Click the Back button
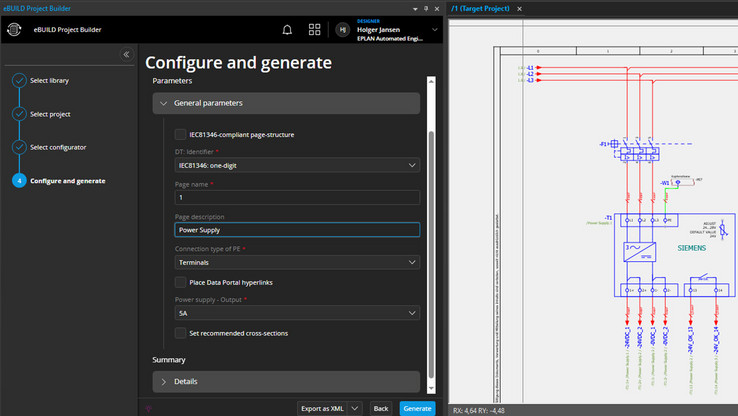The height and width of the screenshot is (416, 738). pyautogui.click(x=381, y=408)
